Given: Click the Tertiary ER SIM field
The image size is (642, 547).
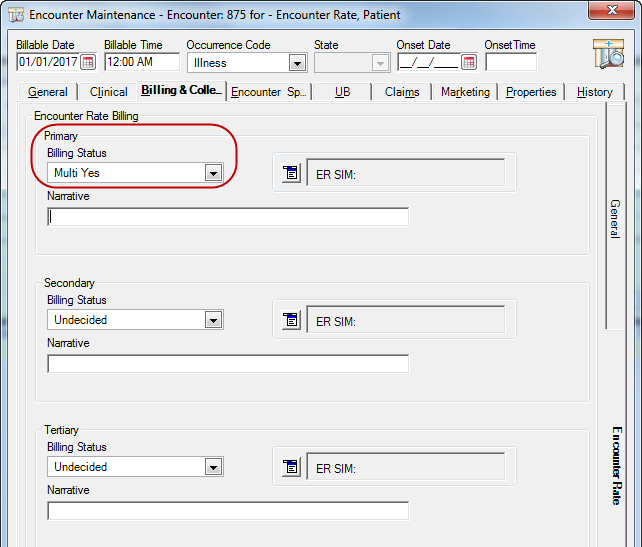Looking at the screenshot, I should pyautogui.click(x=405, y=467).
